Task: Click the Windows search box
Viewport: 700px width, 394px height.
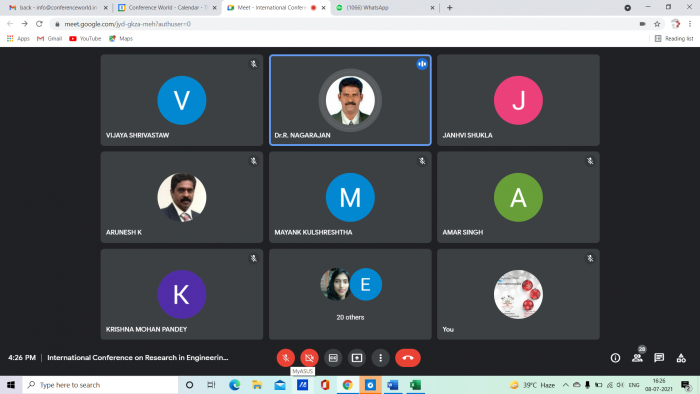Action: (x=100, y=385)
